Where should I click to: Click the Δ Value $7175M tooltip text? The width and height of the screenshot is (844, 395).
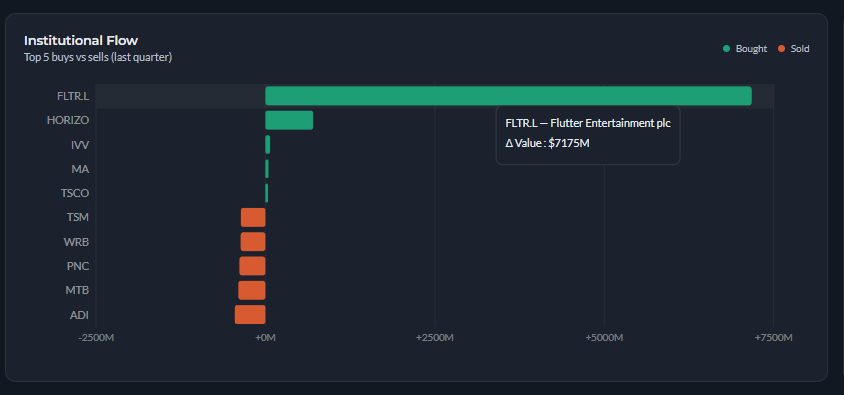click(x=548, y=143)
